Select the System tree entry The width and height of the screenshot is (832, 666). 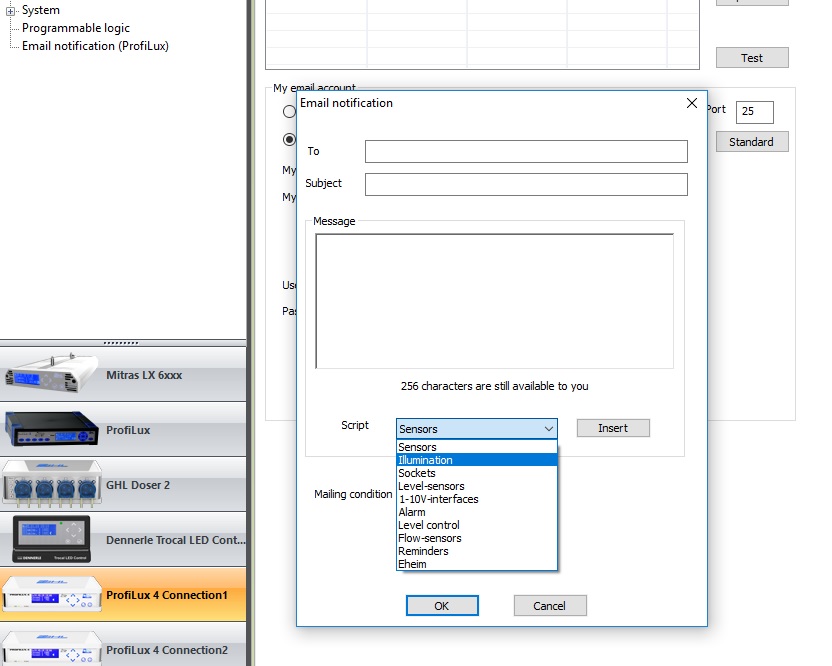tap(41, 10)
